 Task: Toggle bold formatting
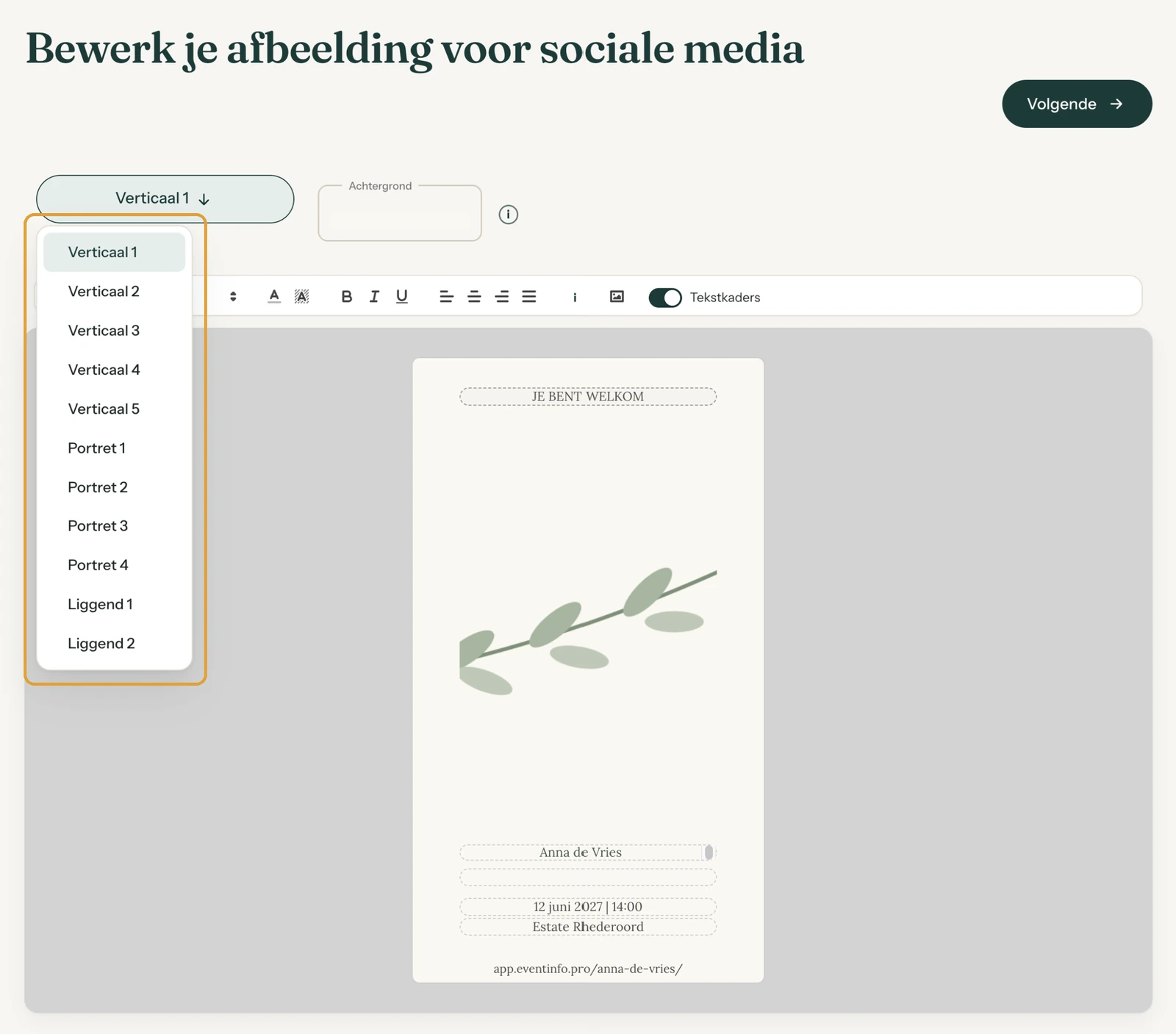[x=347, y=296]
